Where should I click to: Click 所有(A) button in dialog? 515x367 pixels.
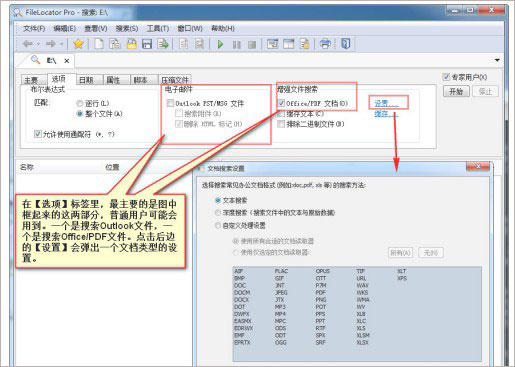point(400,253)
